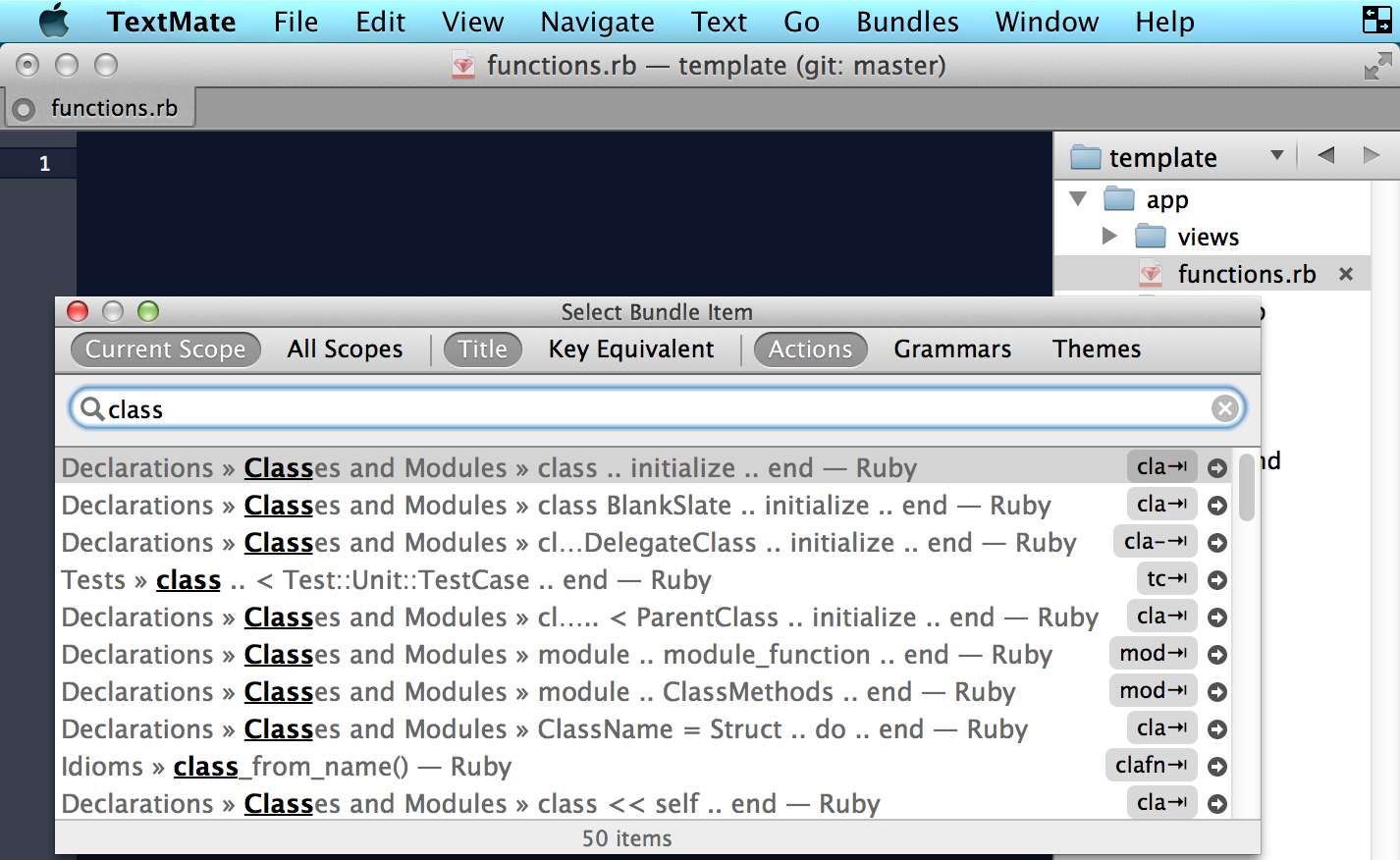
Task: Close functions.rb in file browser
Action: pos(1346,274)
